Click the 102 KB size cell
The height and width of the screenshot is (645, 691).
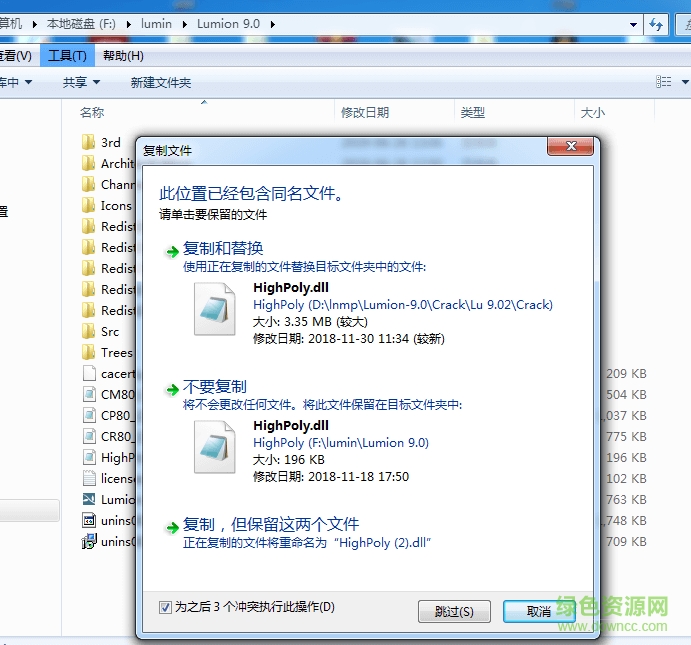pos(626,478)
